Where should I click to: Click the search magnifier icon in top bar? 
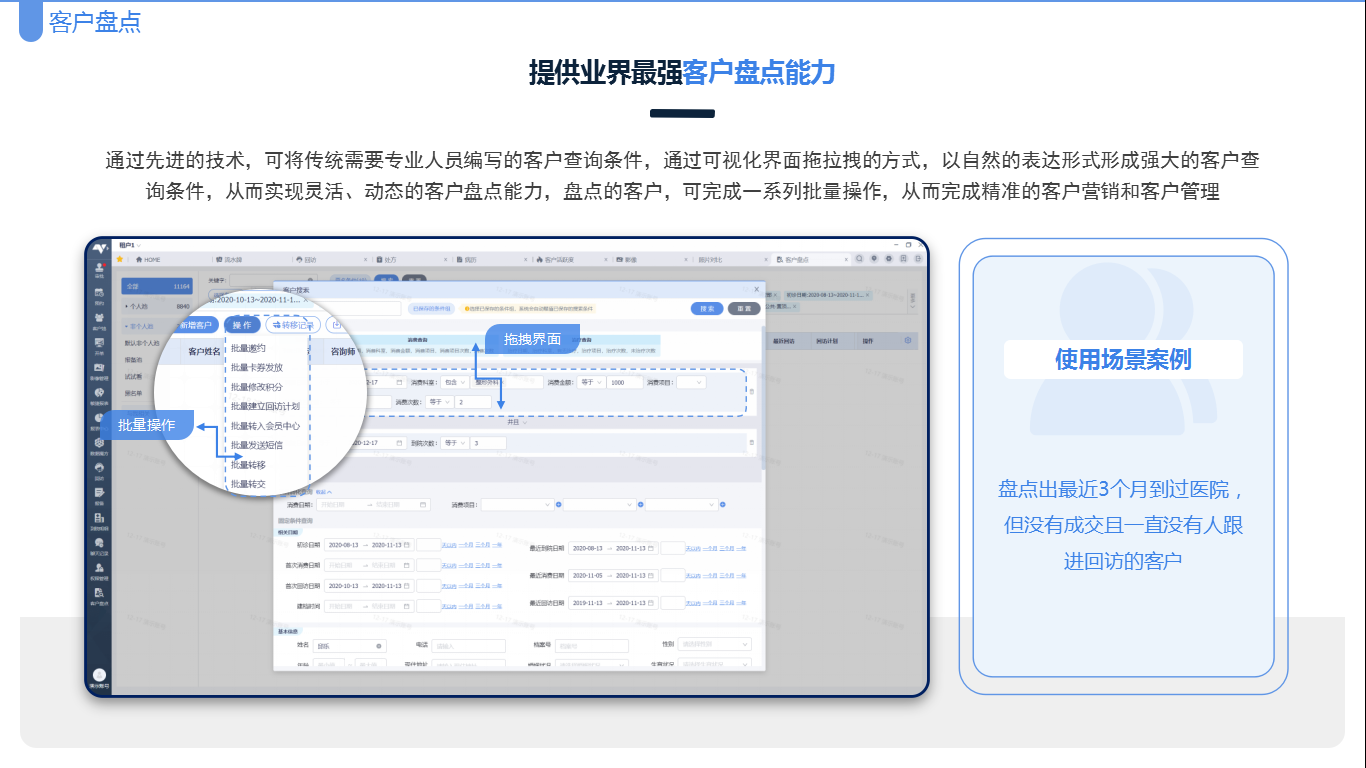click(859, 259)
